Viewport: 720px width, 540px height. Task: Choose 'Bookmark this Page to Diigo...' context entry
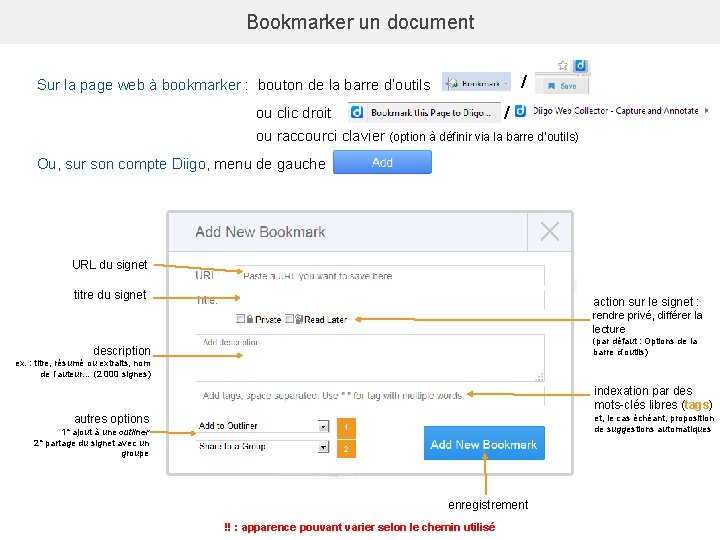[424, 112]
